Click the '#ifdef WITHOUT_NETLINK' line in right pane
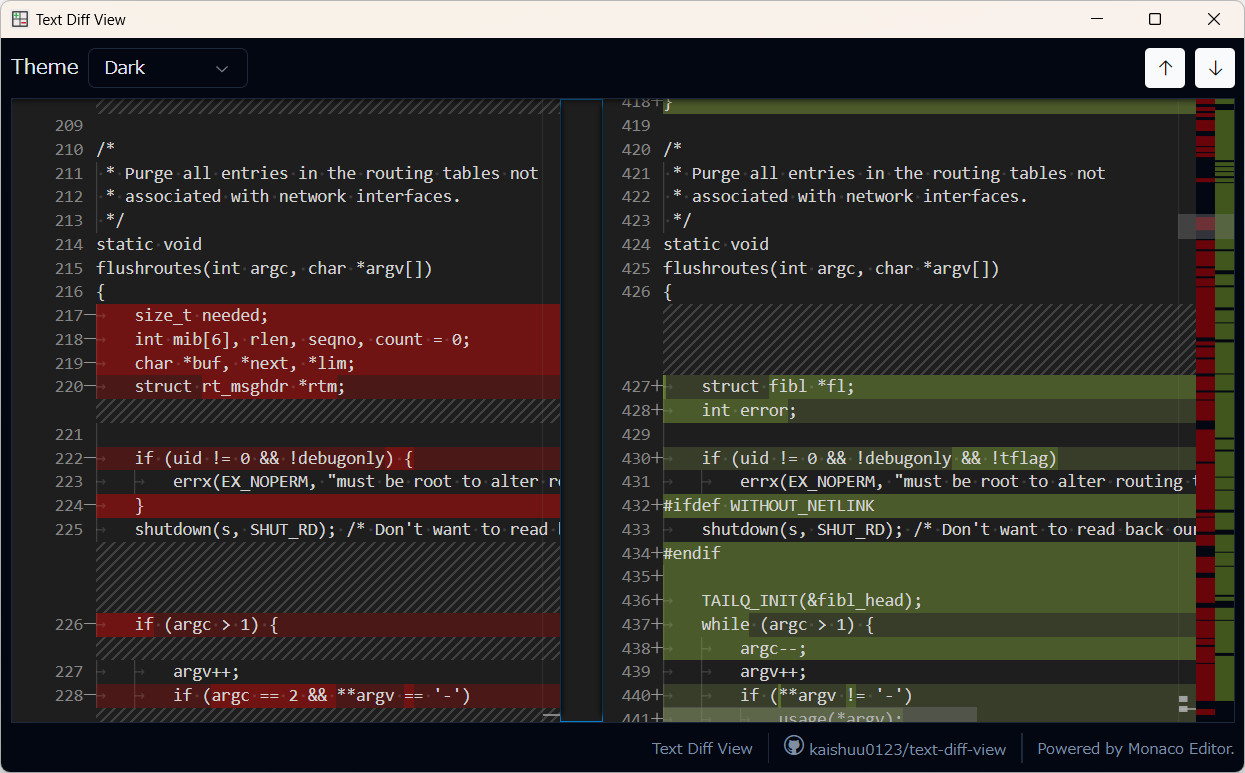Image resolution: width=1245 pixels, height=773 pixels. (768, 506)
